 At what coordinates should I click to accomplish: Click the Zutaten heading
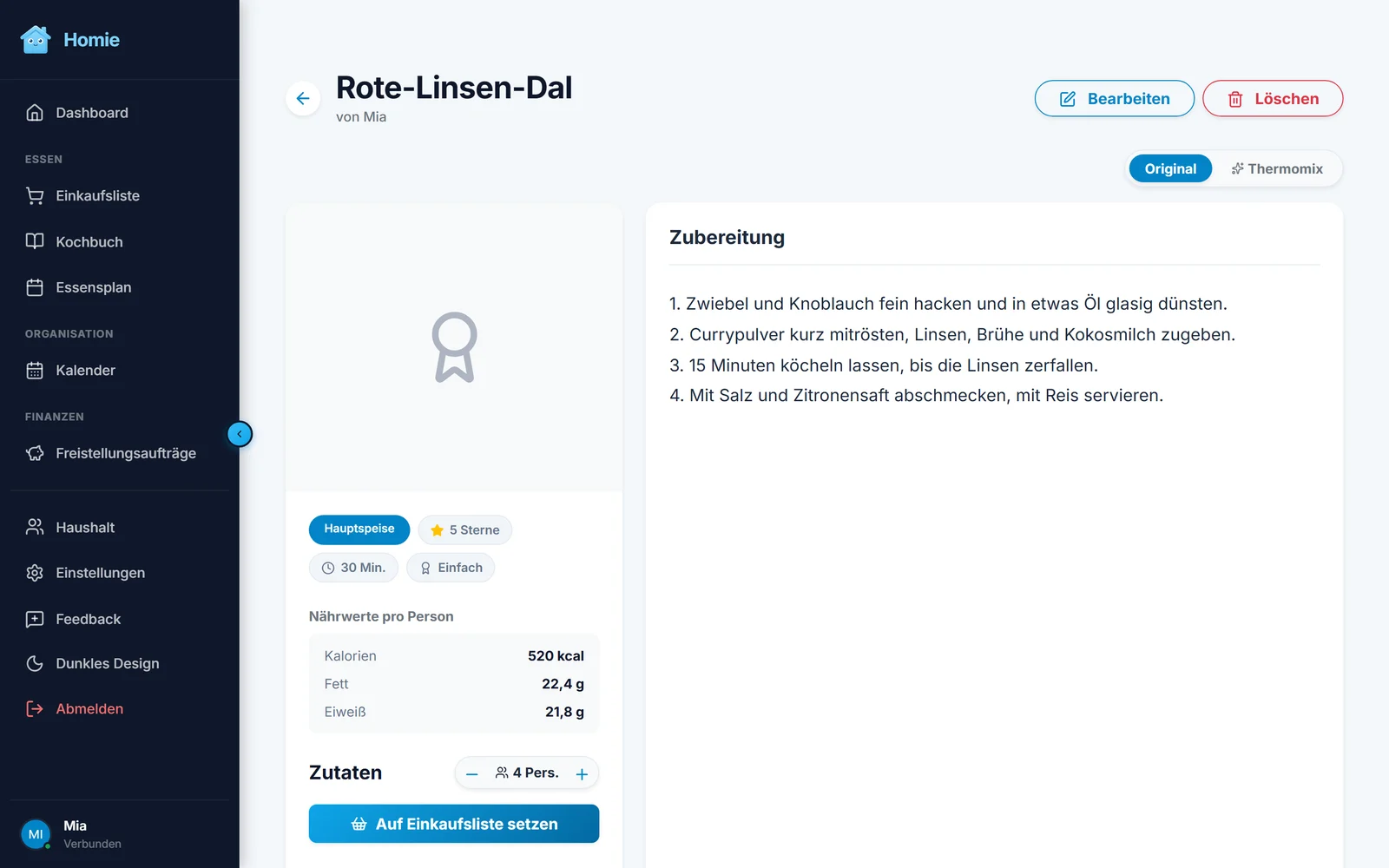(346, 773)
